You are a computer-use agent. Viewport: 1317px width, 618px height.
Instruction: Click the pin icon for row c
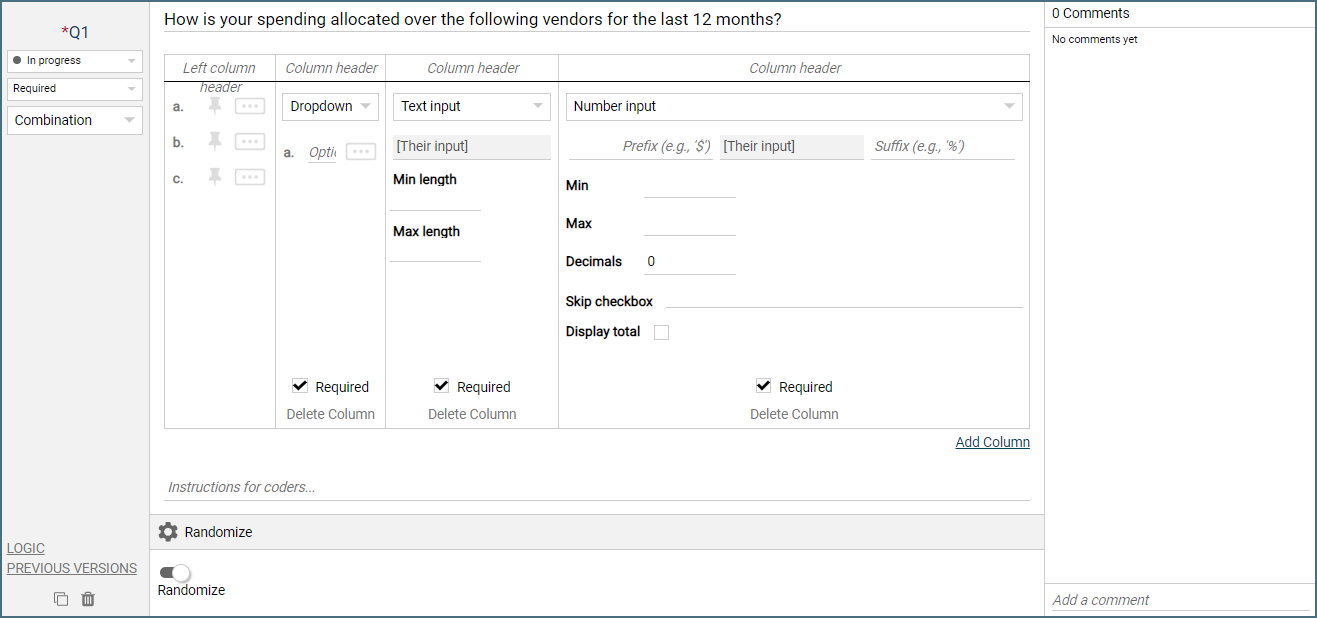pos(215,177)
